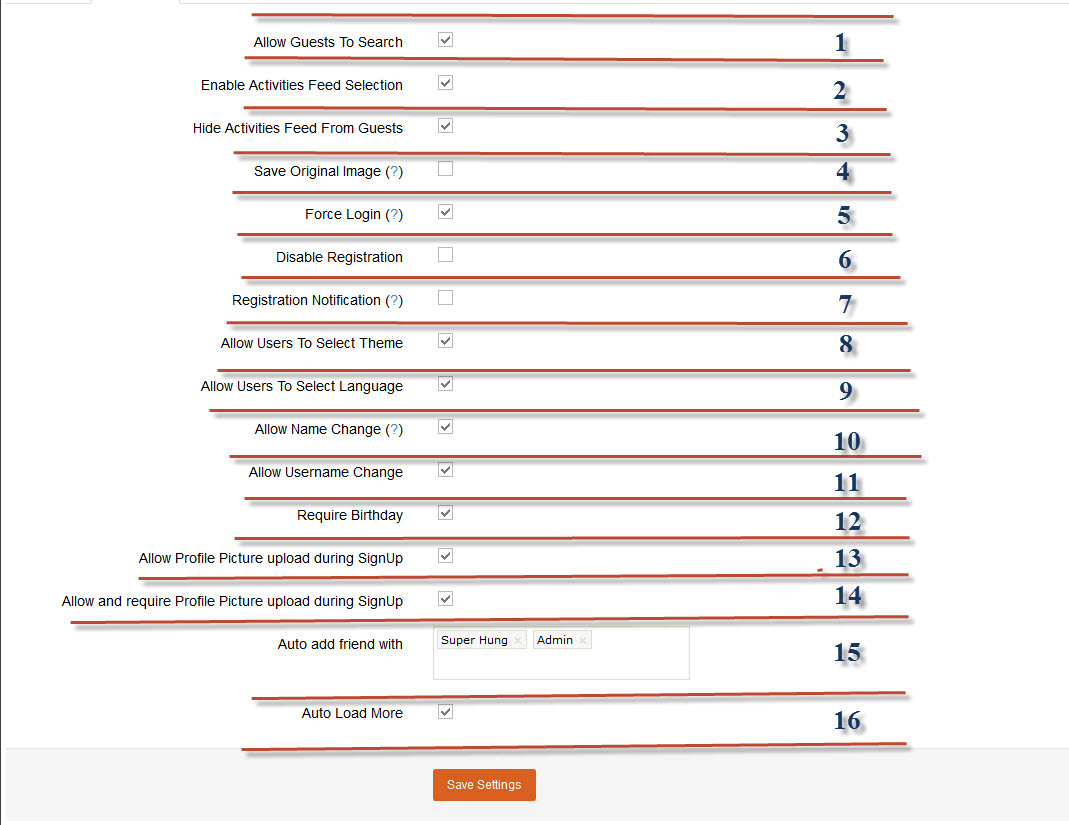Uncheck Allow Guests To Search checkbox
Viewport: 1069px width, 825px height.
coord(445,41)
